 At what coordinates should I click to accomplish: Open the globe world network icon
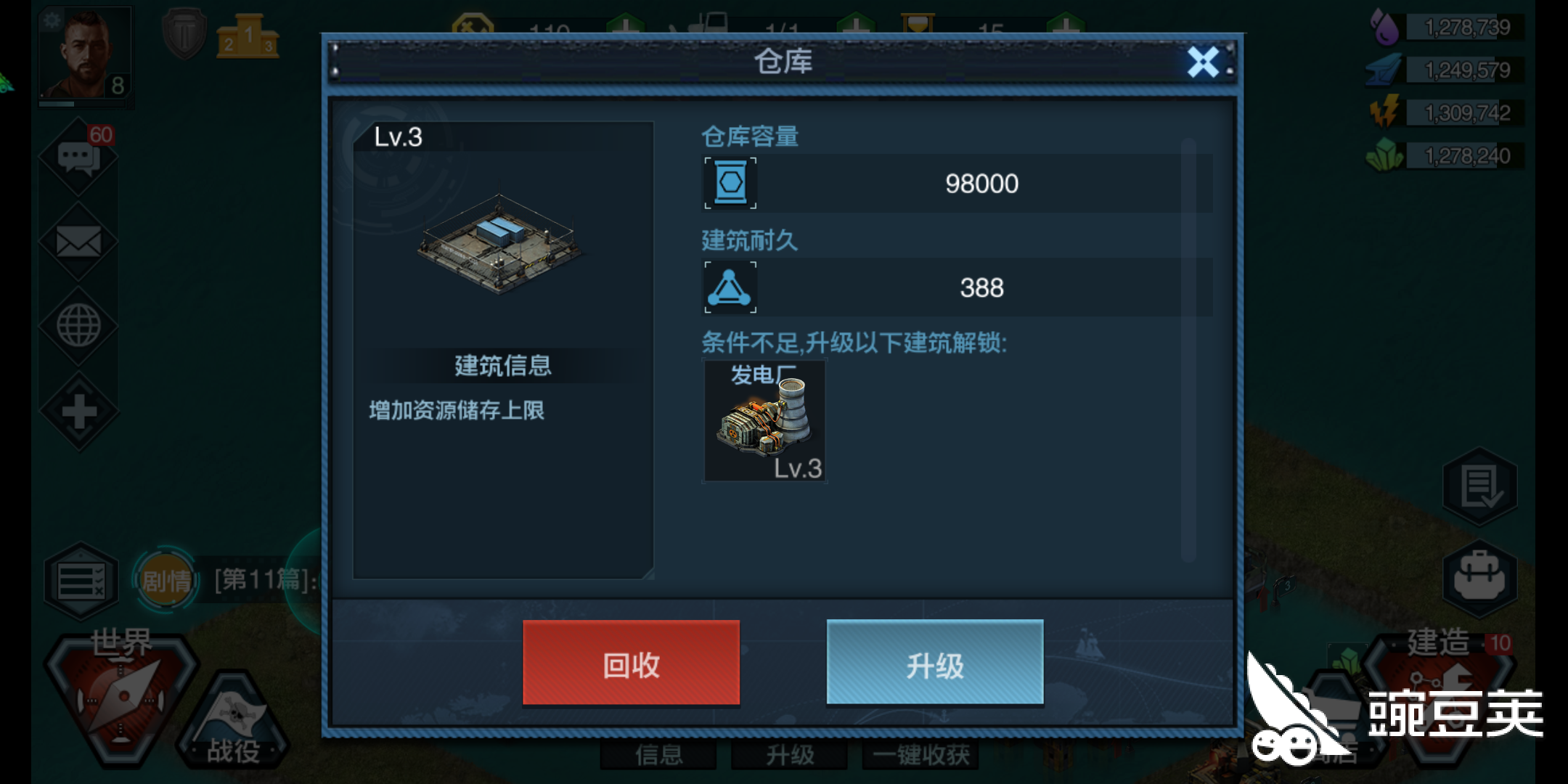pos(78,325)
